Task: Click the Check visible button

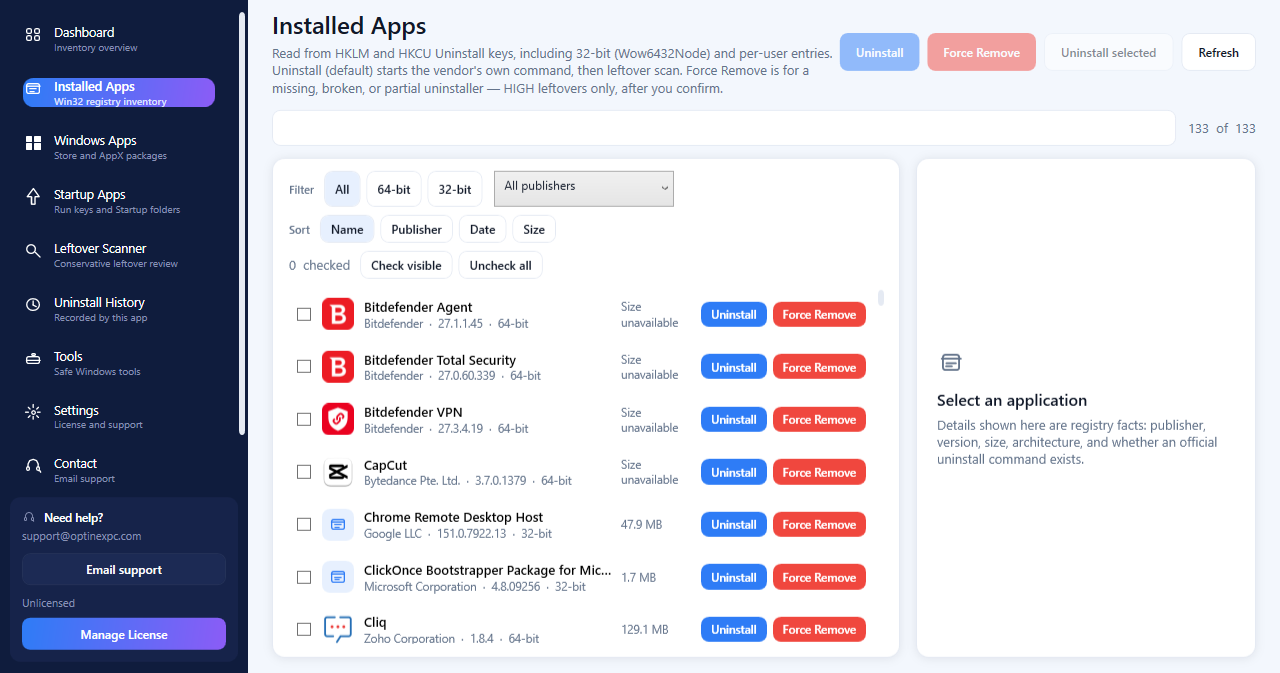Action: pyautogui.click(x=406, y=265)
